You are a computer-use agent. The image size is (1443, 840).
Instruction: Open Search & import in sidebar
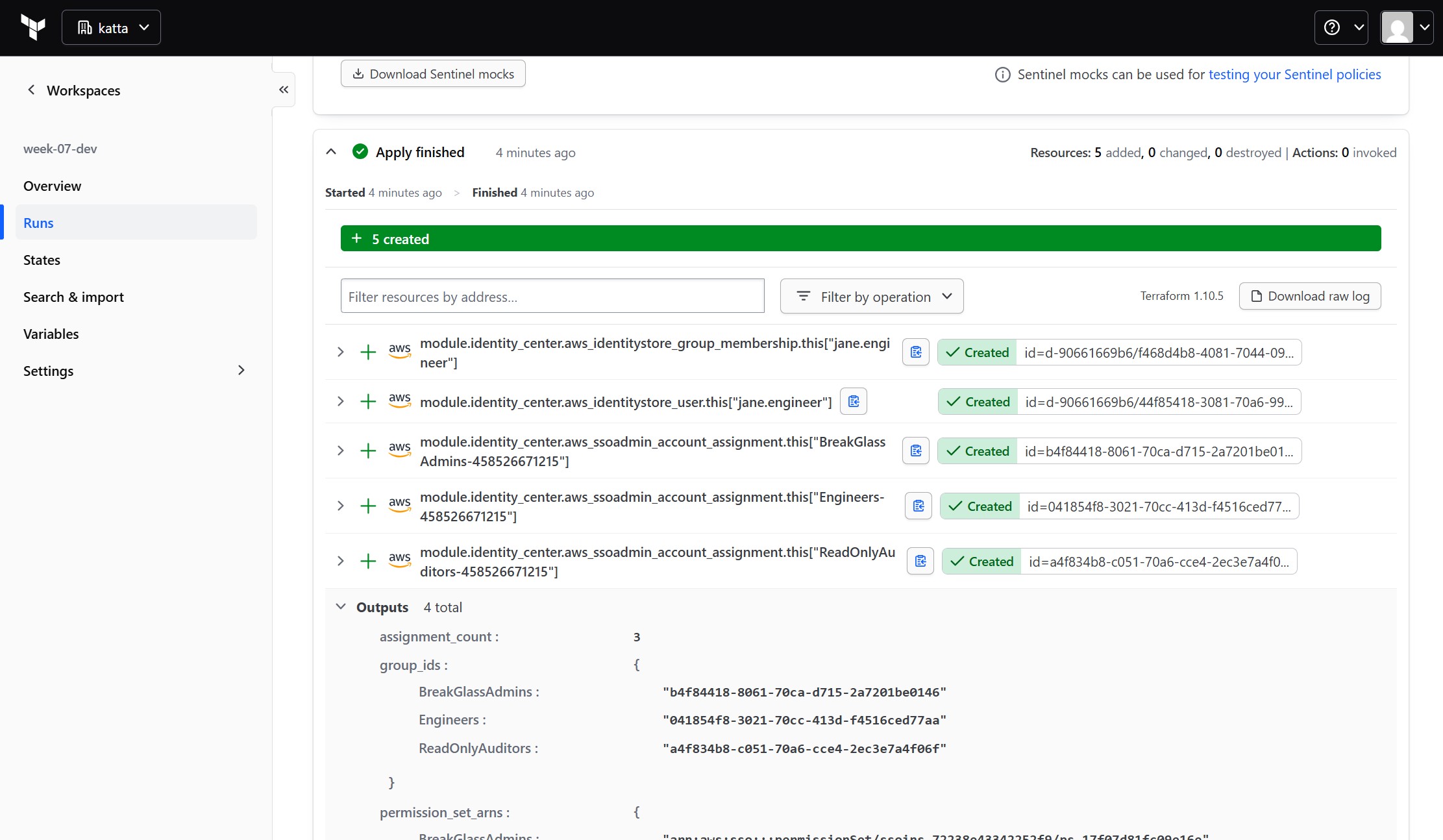136,297
